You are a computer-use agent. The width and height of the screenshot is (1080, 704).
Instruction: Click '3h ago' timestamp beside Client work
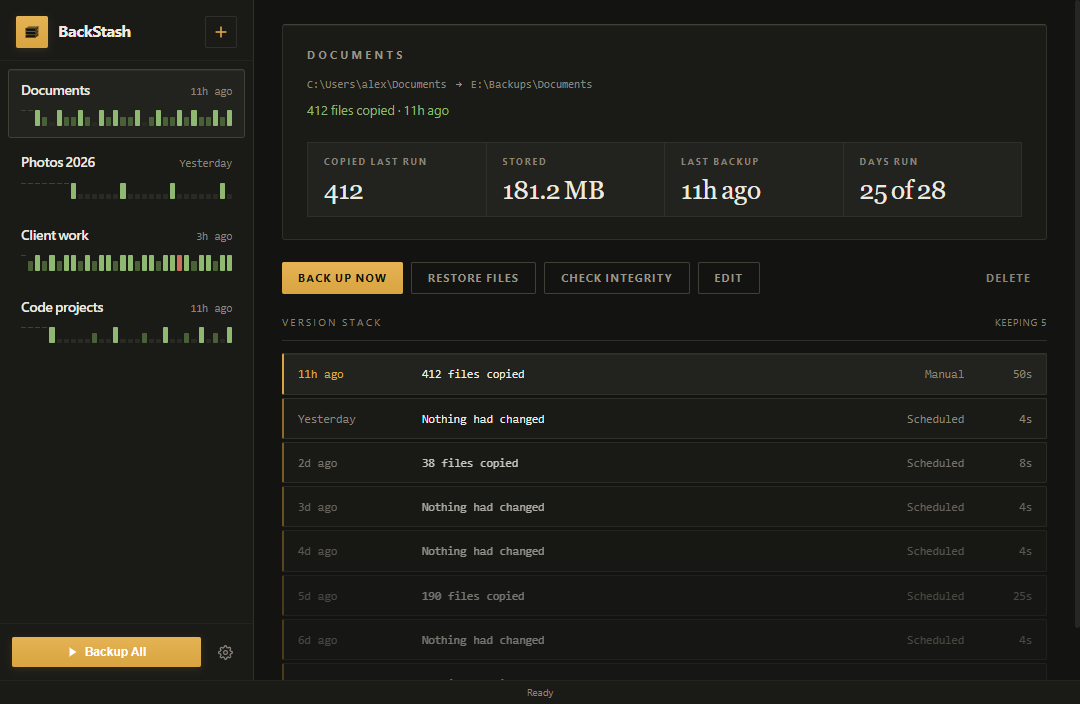[x=214, y=236]
